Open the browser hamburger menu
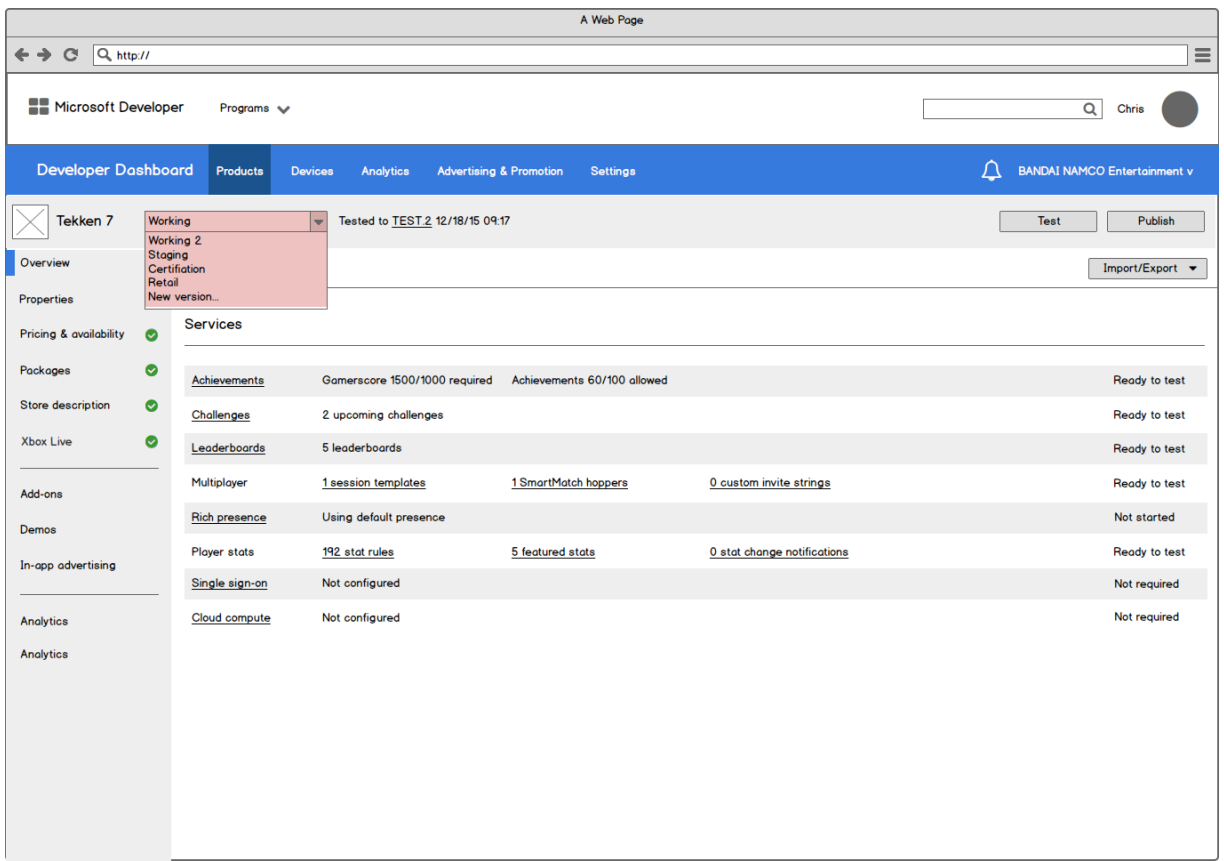This screenshot has height=861, width=1224. click(x=1203, y=55)
